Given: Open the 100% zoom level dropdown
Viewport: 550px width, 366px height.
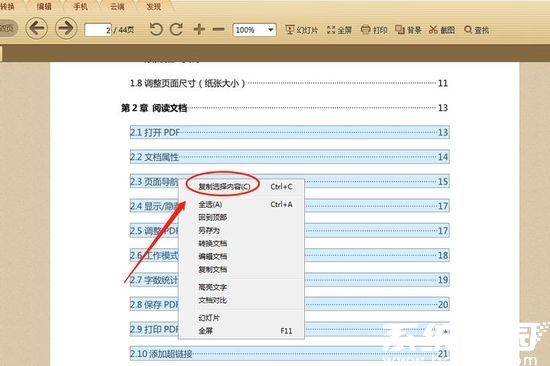Looking at the screenshot, I should click(255, 30).
